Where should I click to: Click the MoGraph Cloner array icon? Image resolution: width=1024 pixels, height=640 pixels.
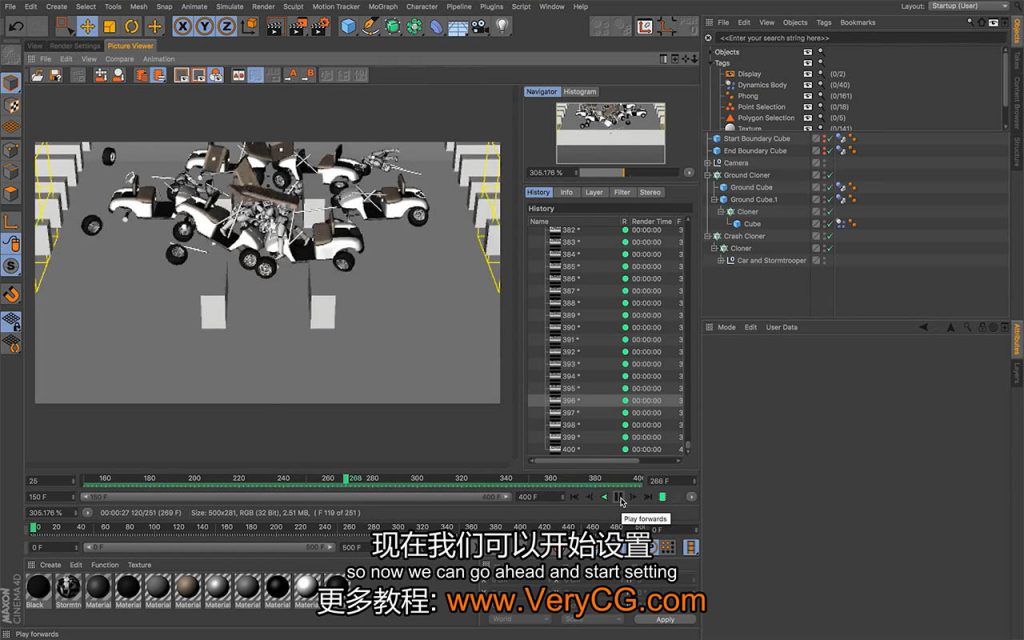click(x=414, y=27)
